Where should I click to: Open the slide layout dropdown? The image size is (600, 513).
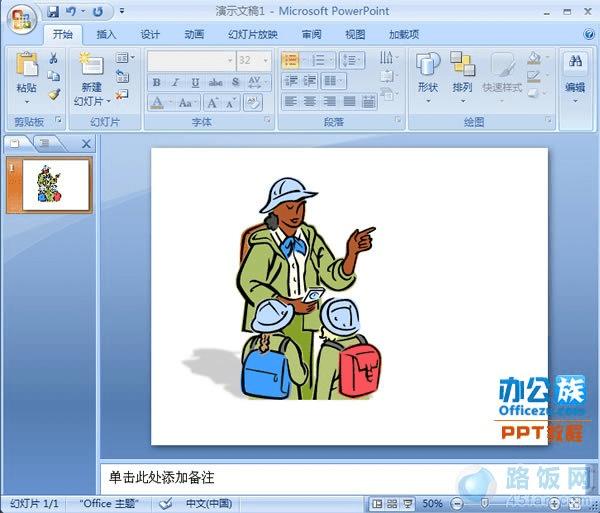coord(125,58)
